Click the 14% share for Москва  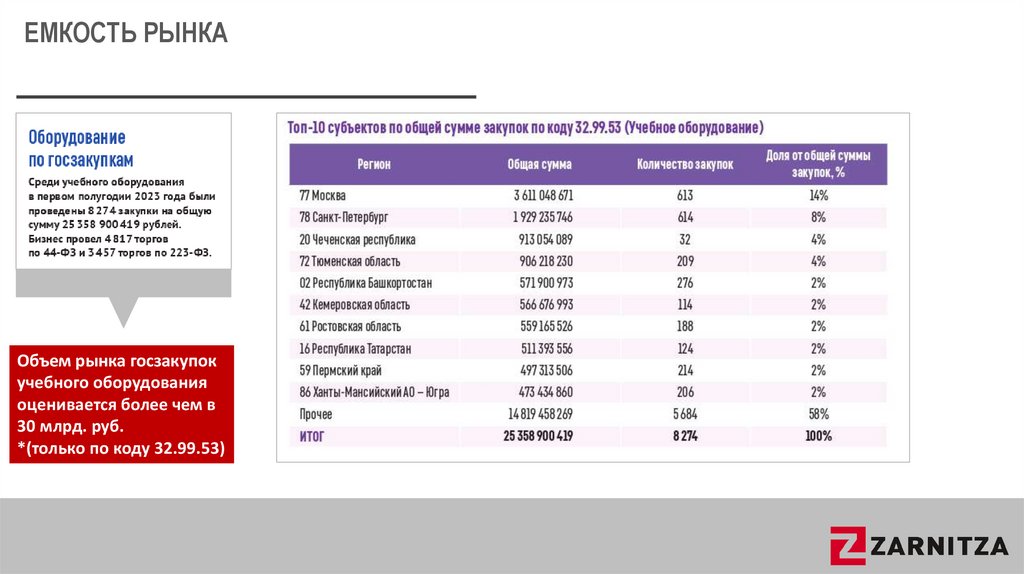[818, 196]
